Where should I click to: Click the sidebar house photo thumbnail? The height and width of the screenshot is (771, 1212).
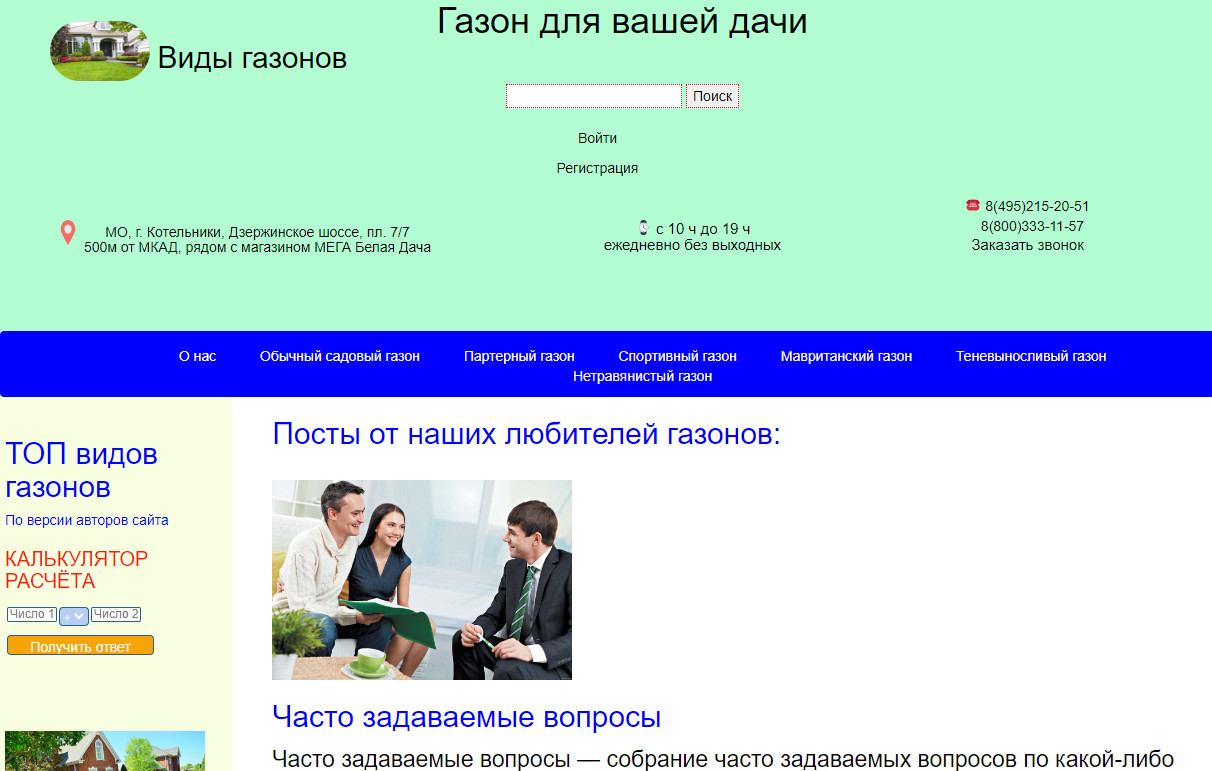point(105,751)
